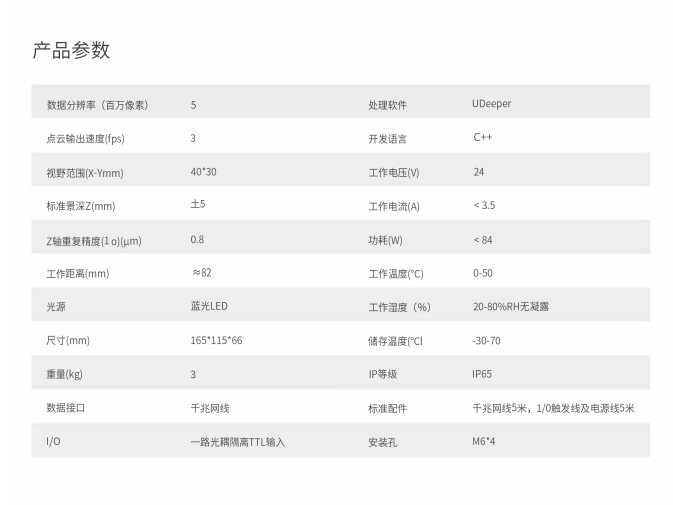Select the 蓝光LED light source value
673x505 pixels.
tap(208, 307)
